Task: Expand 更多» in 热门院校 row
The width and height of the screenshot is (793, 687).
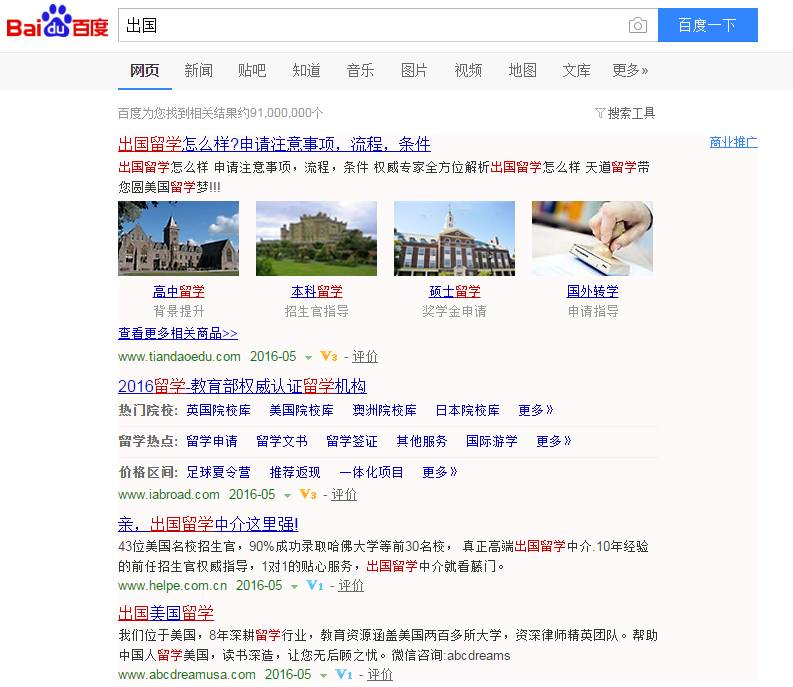Action: coord(536,410)
